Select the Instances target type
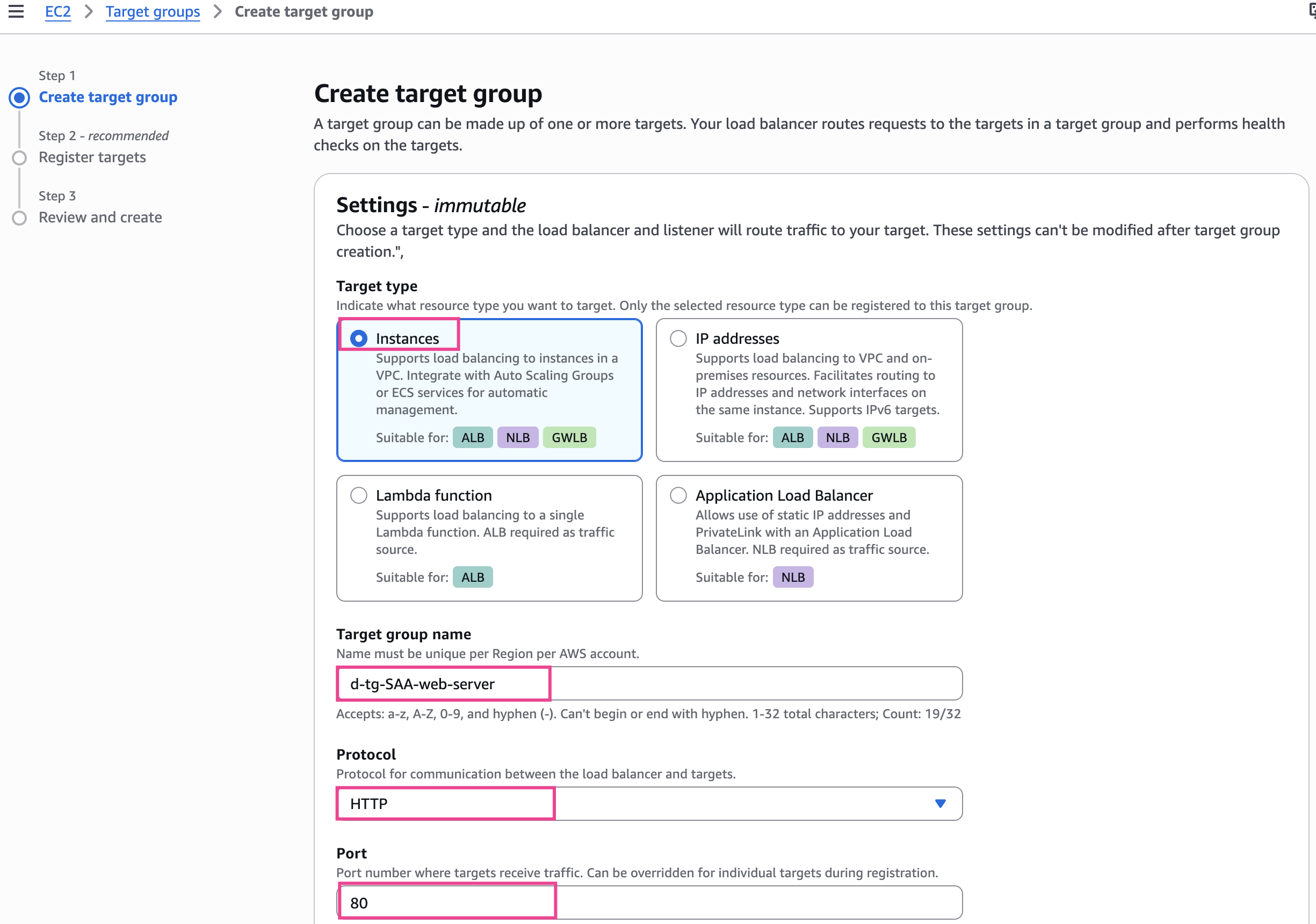 [359, 339]
